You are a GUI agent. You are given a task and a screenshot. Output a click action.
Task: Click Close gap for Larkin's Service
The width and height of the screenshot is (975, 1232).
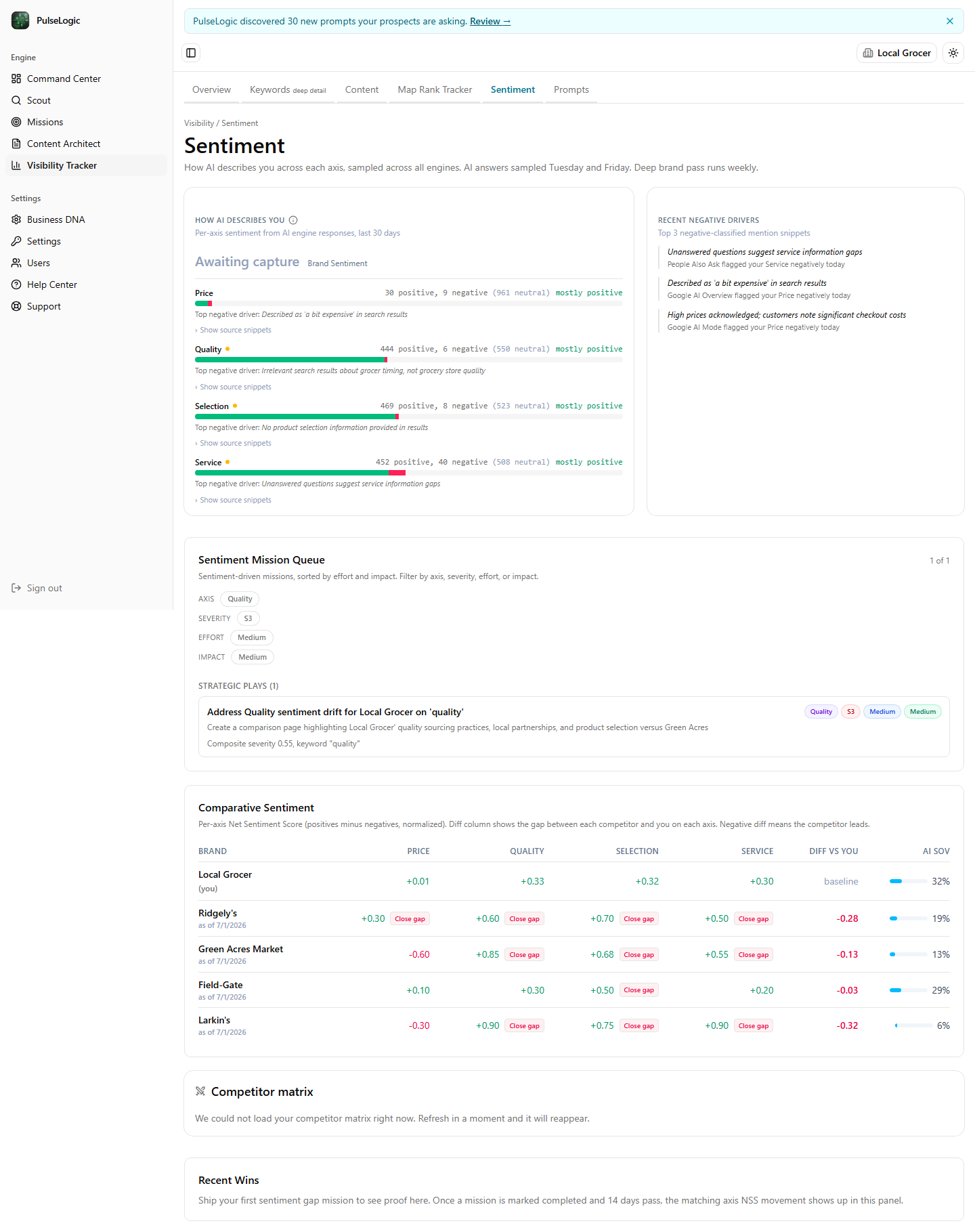(x=754, y=1026)
